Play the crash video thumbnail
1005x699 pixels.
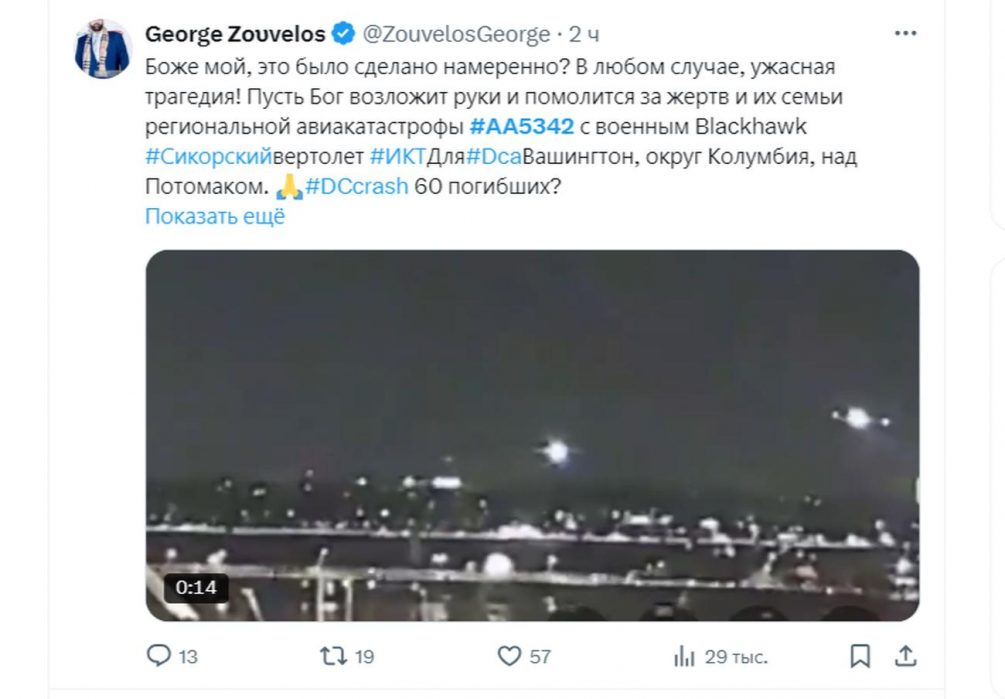[532, 435]
